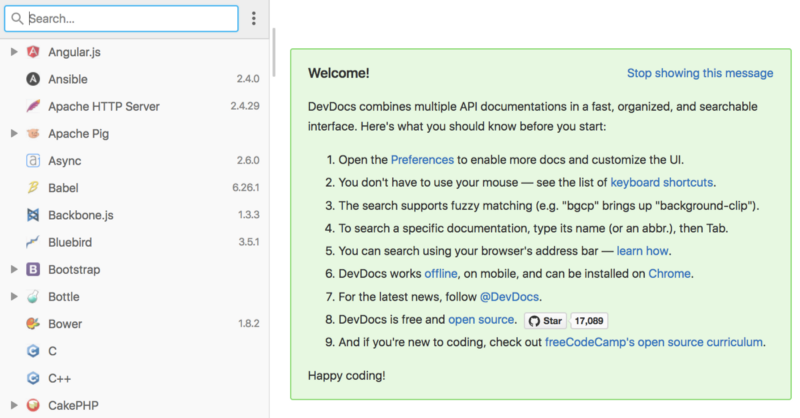This screenshot has width=800, height=418.
Task: Expand the Bottle versions arrow
Action: click(x=14, y=297)
